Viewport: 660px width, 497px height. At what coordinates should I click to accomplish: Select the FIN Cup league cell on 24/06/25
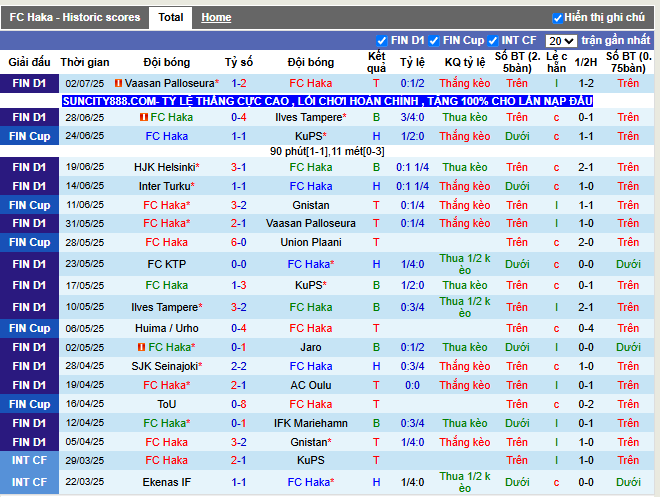29,136
